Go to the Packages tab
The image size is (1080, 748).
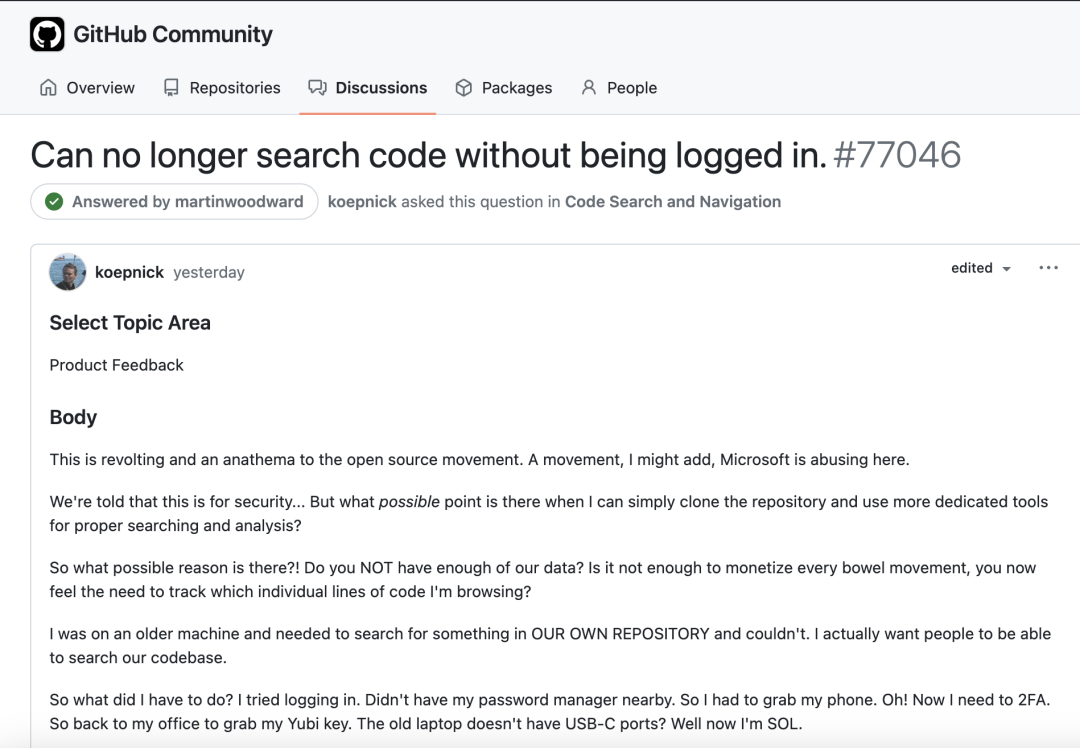tap(516, 88)
